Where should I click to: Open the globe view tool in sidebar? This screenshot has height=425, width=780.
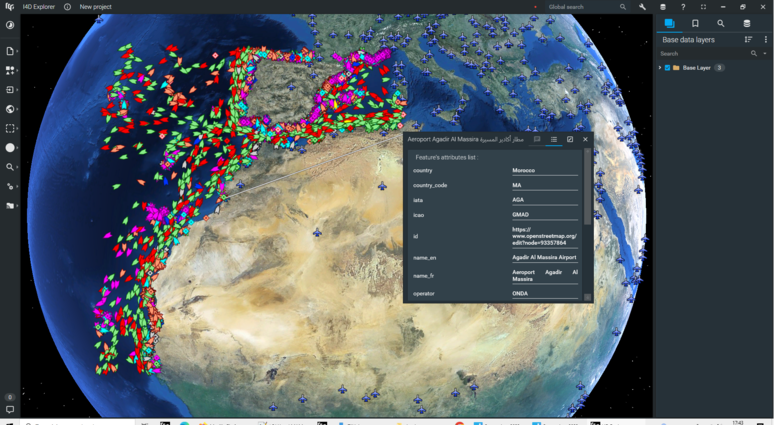click(x=9, y=109)
